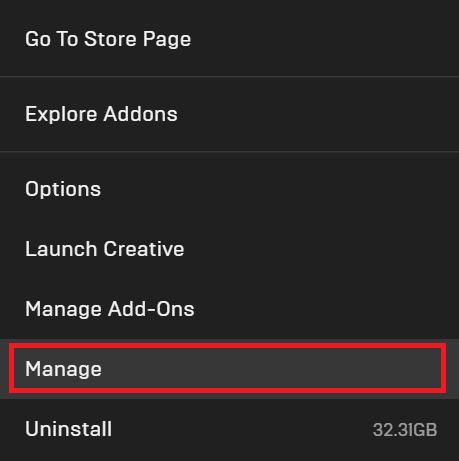This screenshot has height=461, width=459.
Task: Choose the Options entry above Launch Creative
Action: pos(229,189)
